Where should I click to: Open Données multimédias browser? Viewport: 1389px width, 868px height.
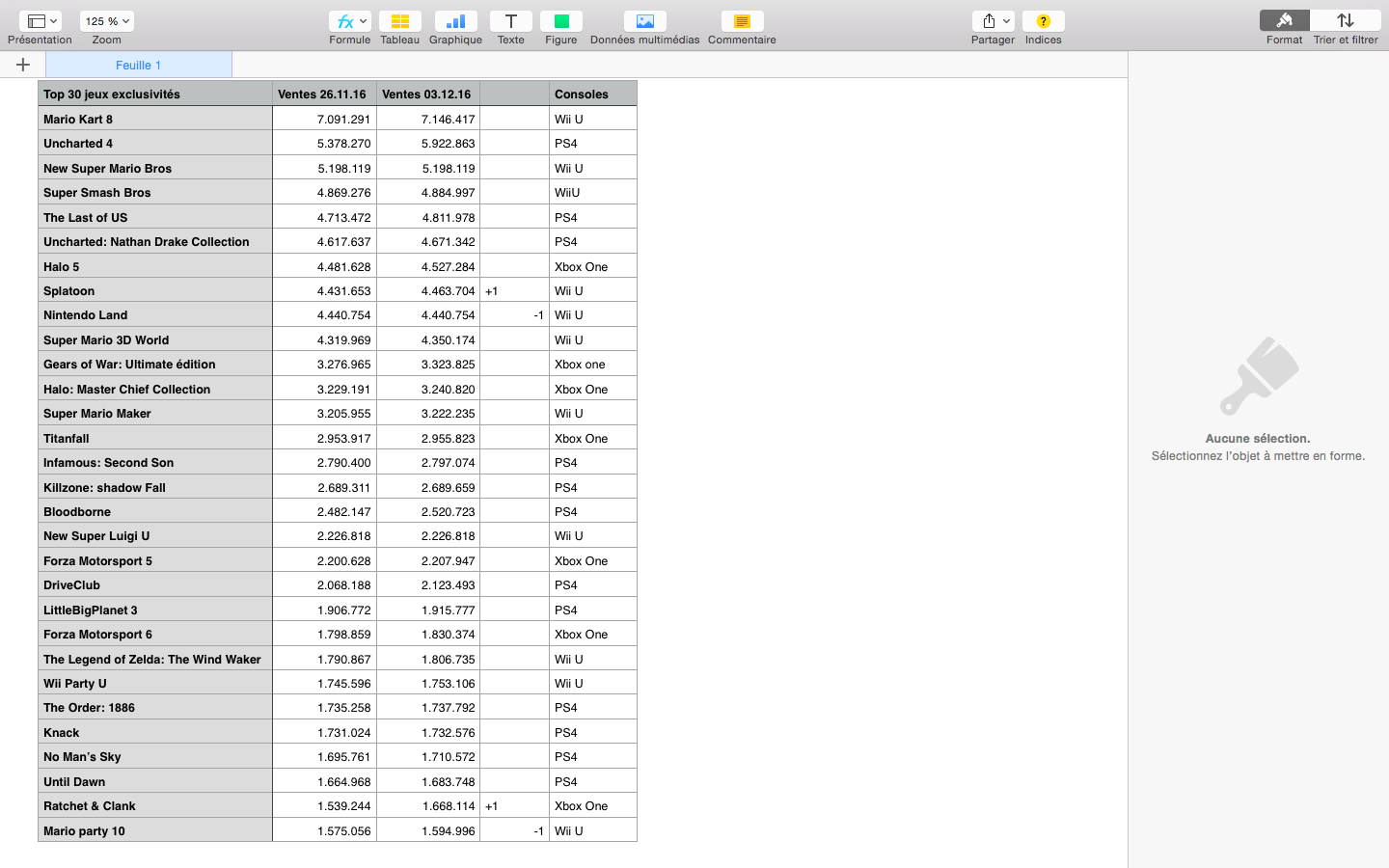click(645, 21)
